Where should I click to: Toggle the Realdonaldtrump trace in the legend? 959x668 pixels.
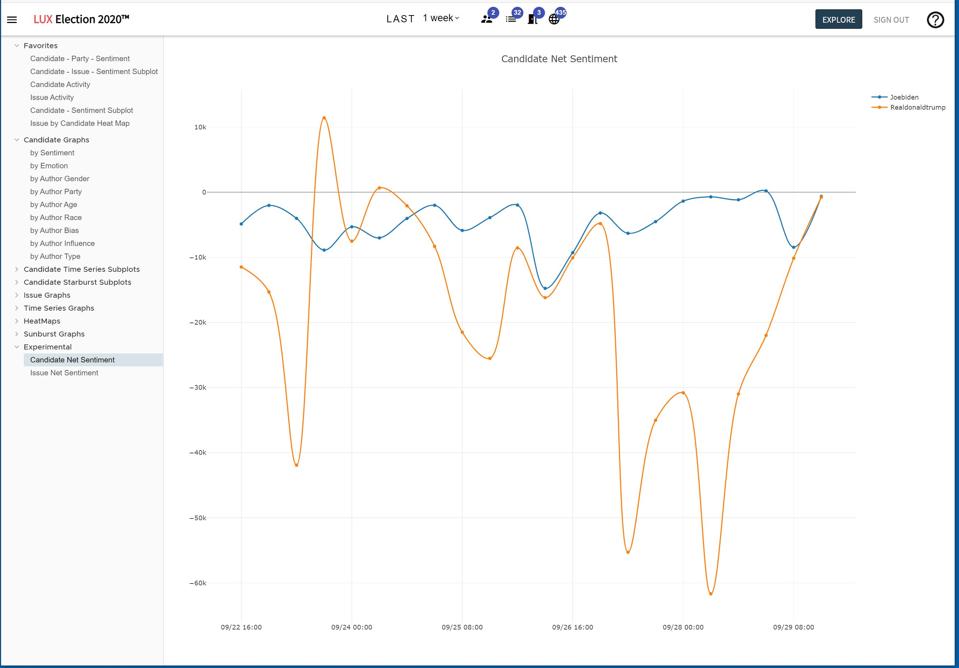[x=916, y=107]
